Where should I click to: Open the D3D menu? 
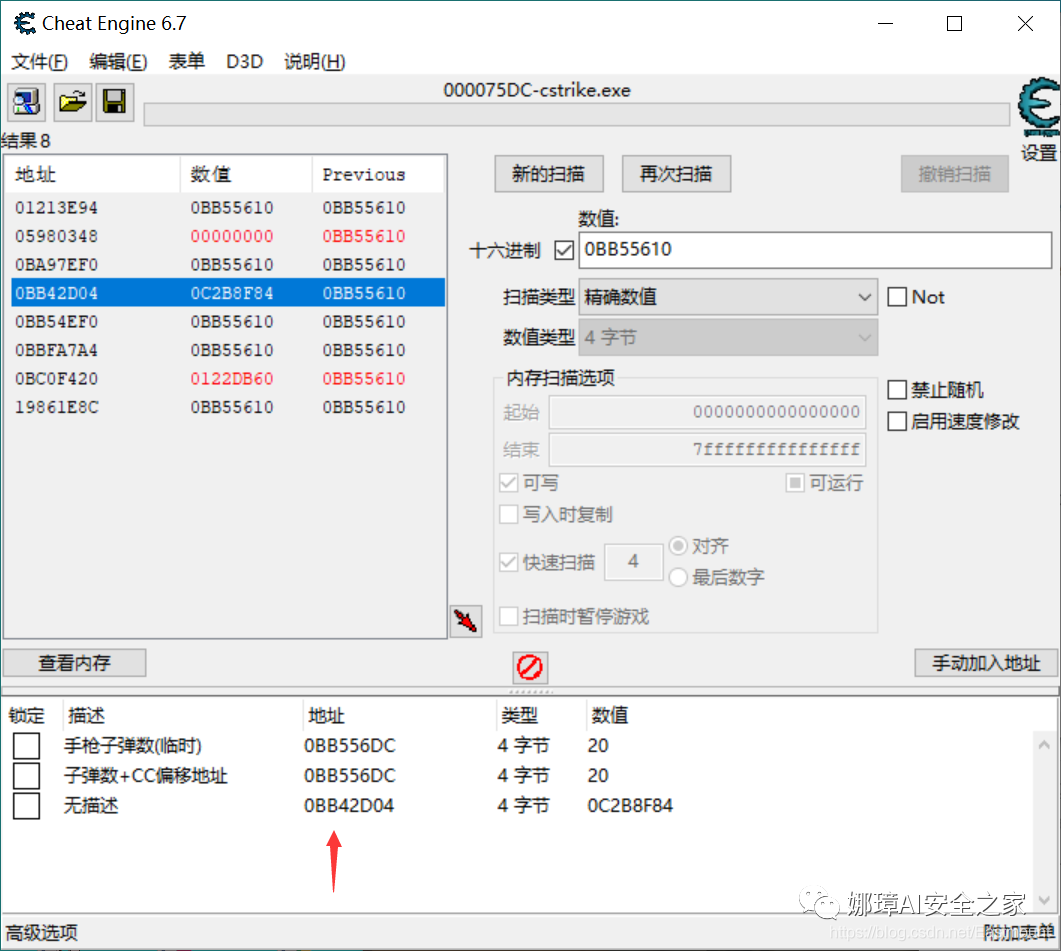pyautogui.click(x=244, y=62)
